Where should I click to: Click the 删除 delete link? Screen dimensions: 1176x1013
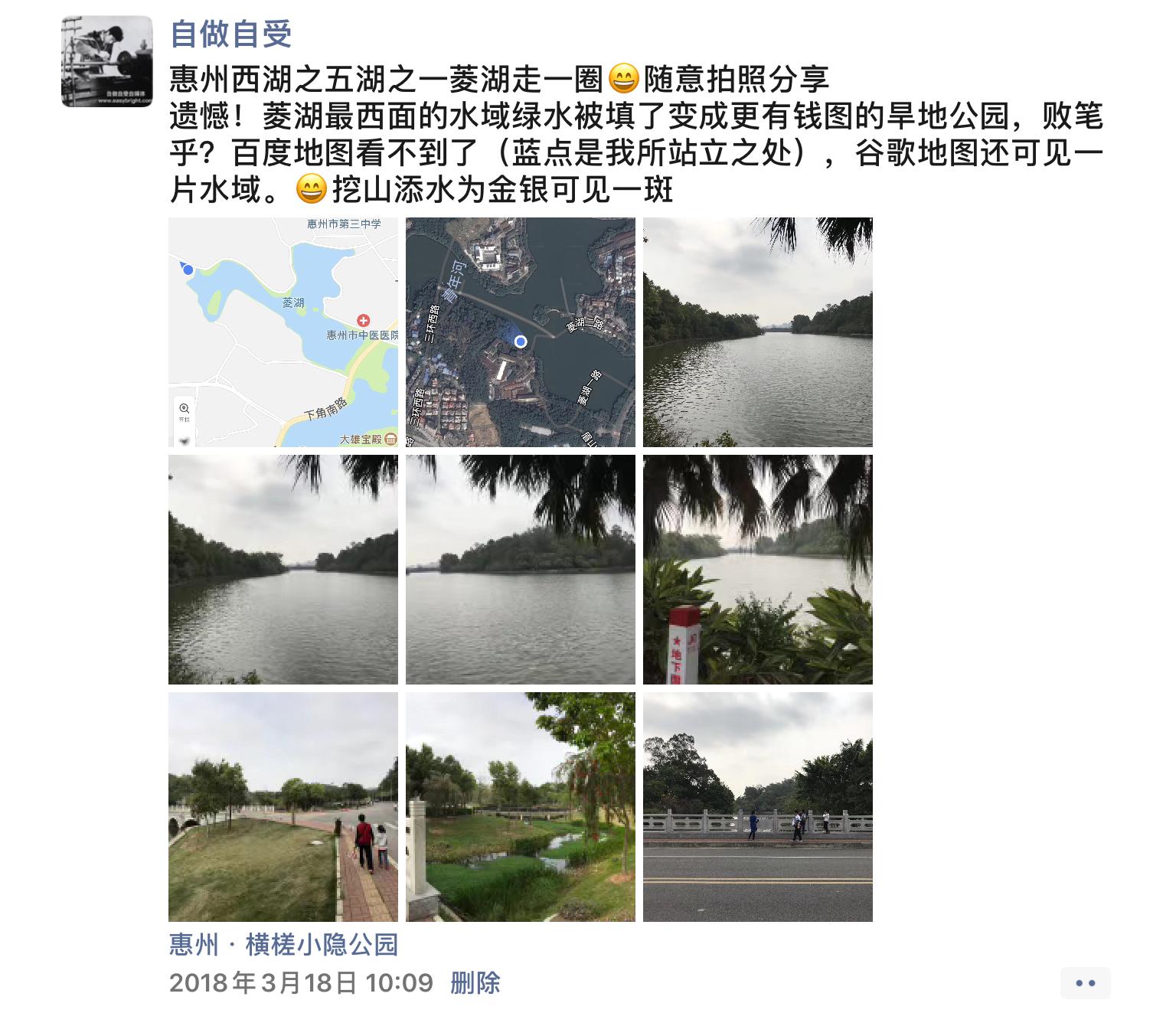[x=475, y=982]
